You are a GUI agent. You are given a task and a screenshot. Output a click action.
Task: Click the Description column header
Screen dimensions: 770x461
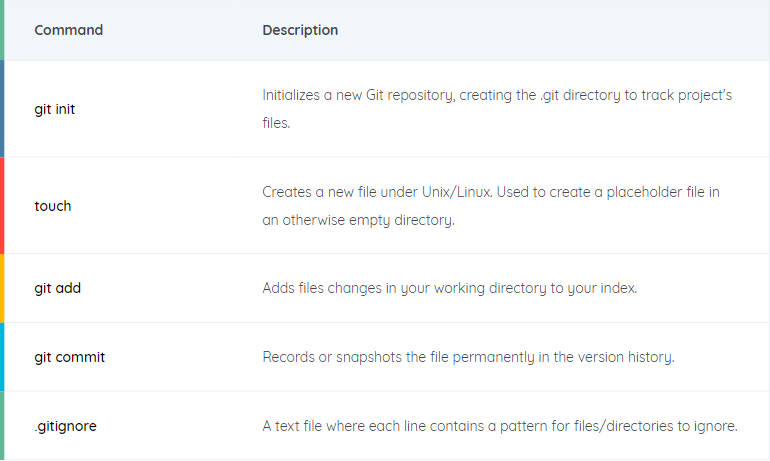pos(300,30)
